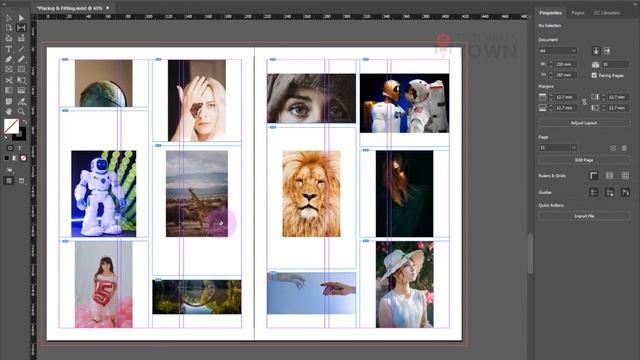Reset to default fill and stroke

[x=7, y=138]
